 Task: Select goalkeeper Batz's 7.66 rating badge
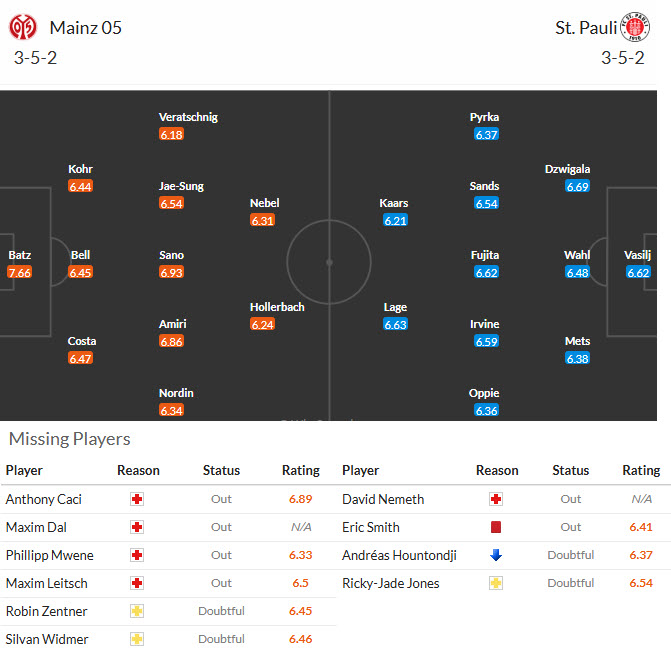19,273
